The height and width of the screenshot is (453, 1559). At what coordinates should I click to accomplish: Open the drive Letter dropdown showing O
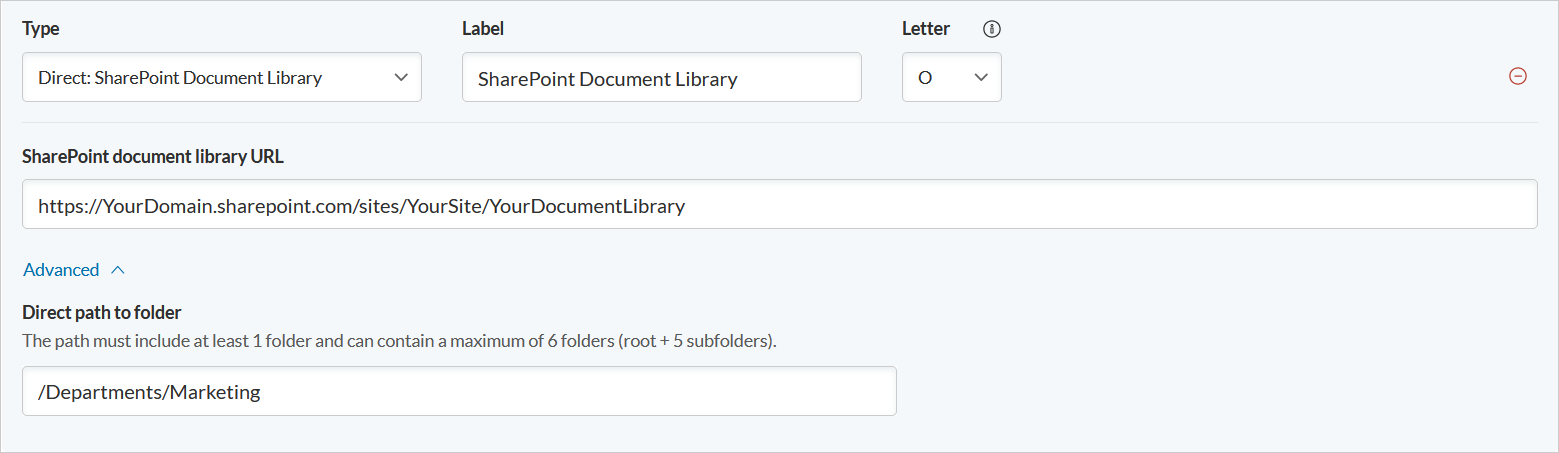[x=940, y=77]
